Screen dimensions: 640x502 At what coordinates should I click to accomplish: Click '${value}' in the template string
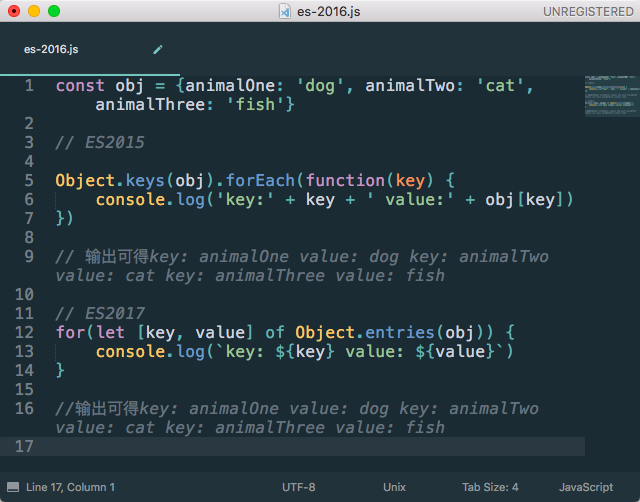(x=455, y=351)
